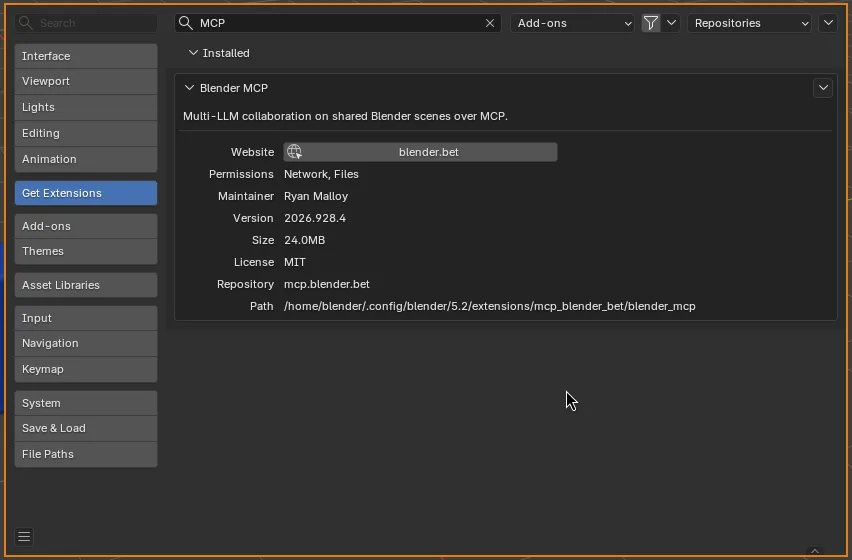Clear the MCP search text

490,23
